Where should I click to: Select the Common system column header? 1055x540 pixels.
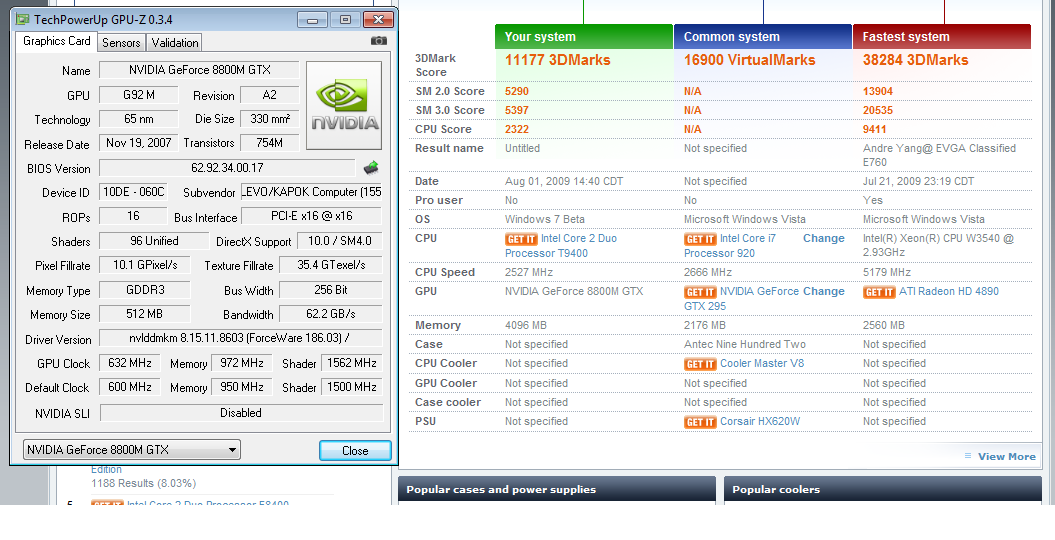click(x=763, y=37)
